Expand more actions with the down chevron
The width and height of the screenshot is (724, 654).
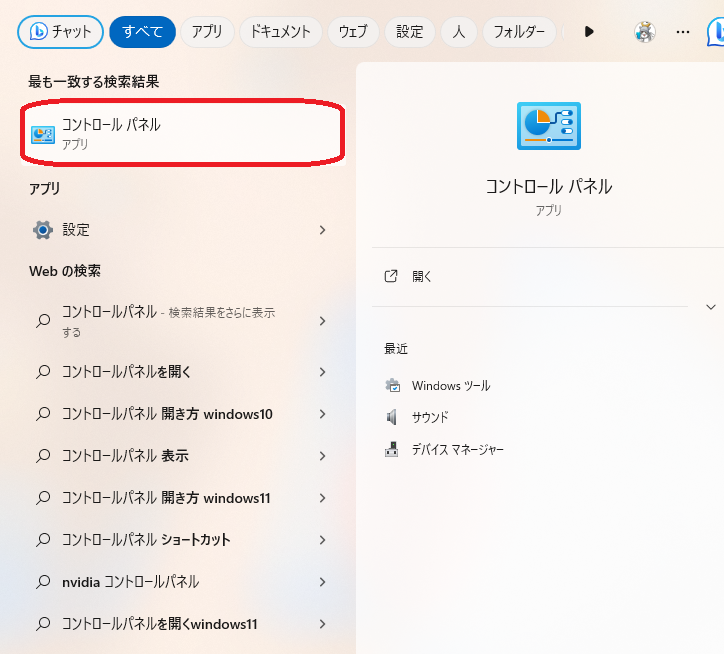click(x=711, y=307)
